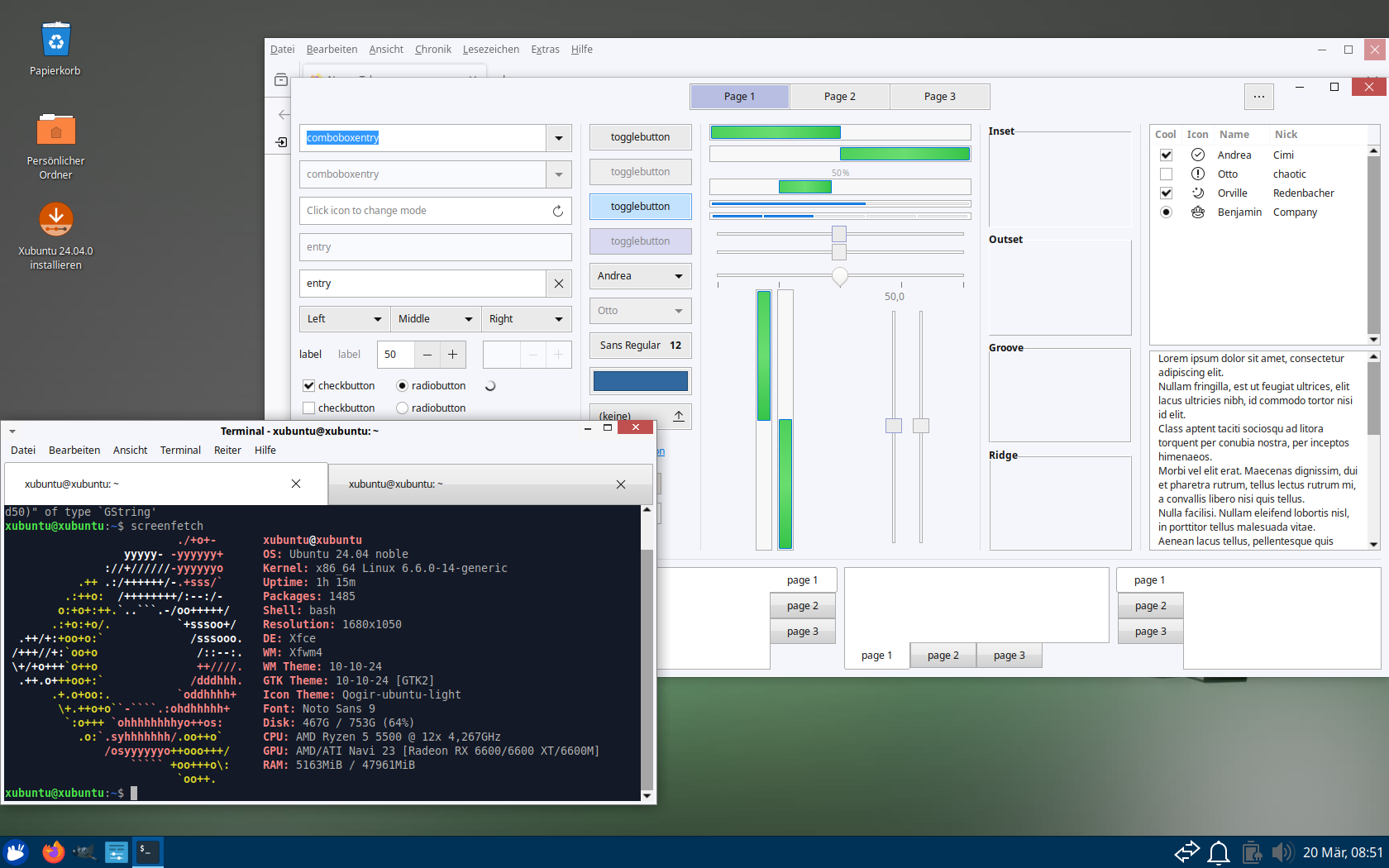Select bottom notebook tab page 2
Screen dimensions: 1389x868
(x=943, y=656)
